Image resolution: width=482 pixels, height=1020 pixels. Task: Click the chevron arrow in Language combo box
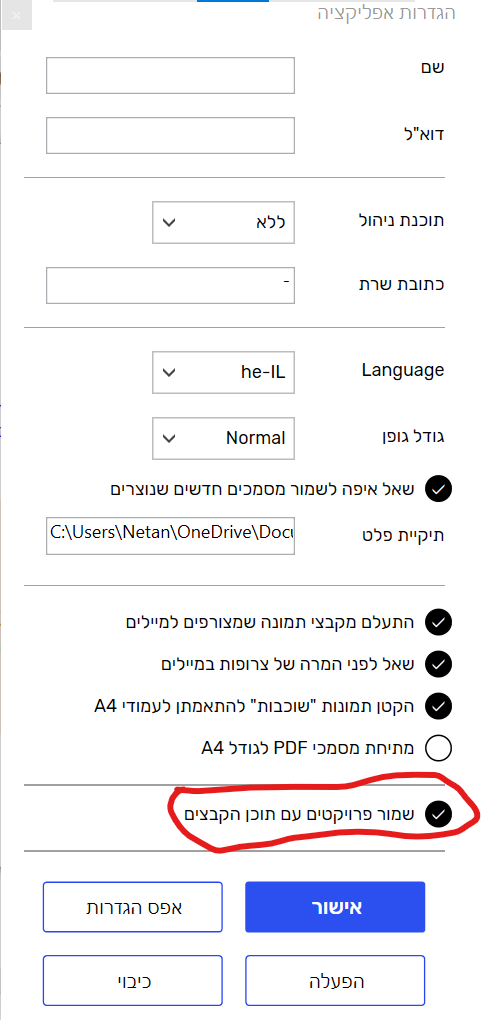169,373
